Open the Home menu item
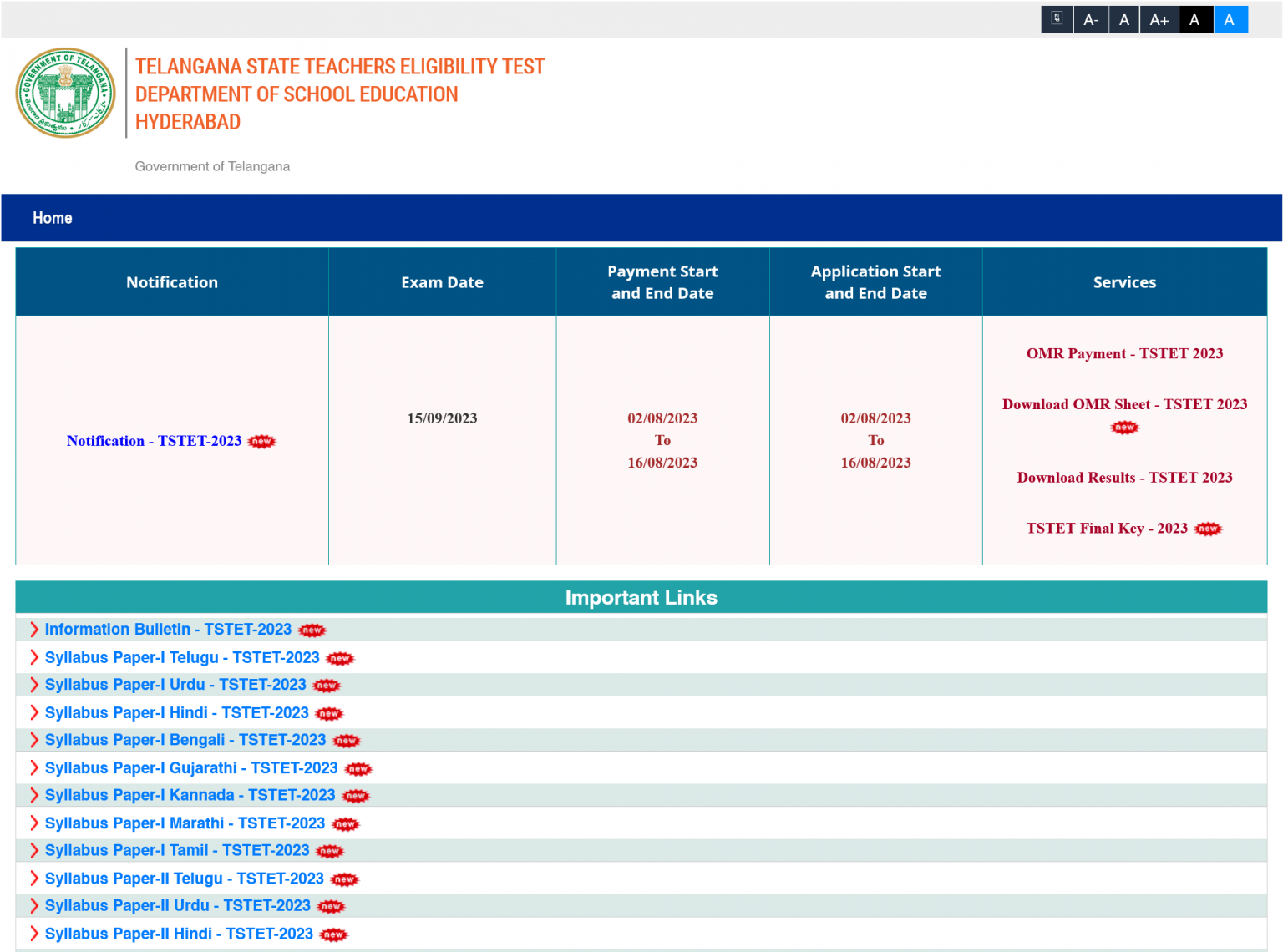1283x952 pixels. click(x=53, y=218)
